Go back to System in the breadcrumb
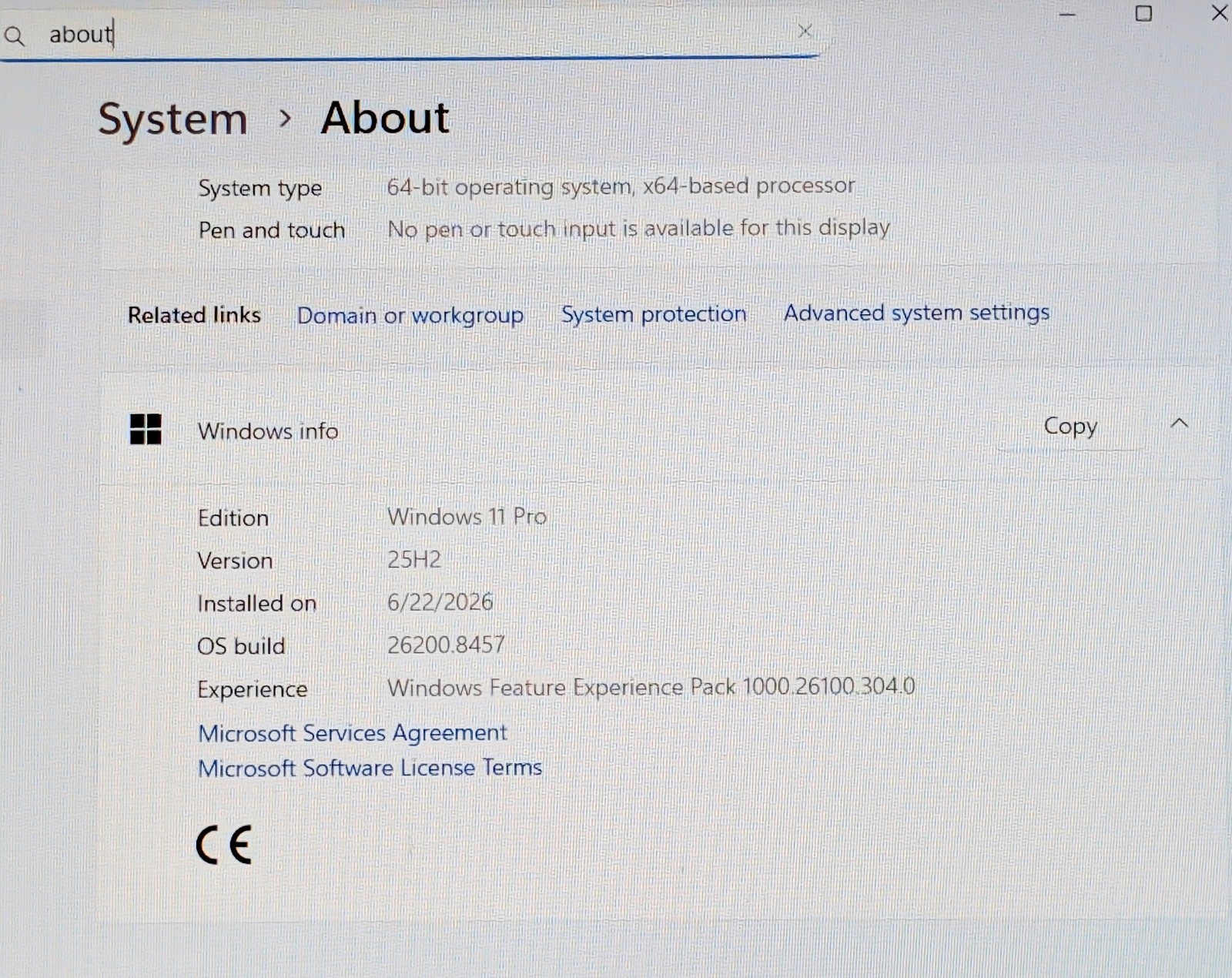The width and height of the screenshot is (1232, 978). 172,119
